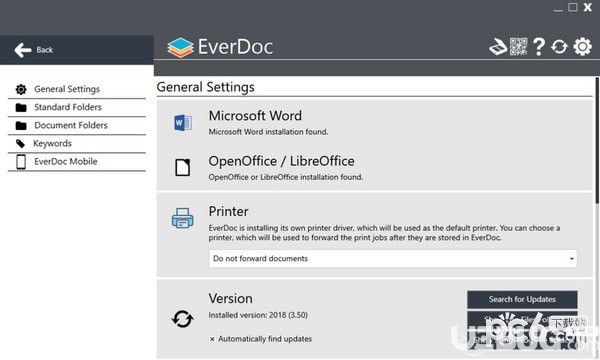Click the vertical scrollbar of settings panel
The height and width of the screenshot is (360, 600).
pyautogui.click(x=597, y=141)
